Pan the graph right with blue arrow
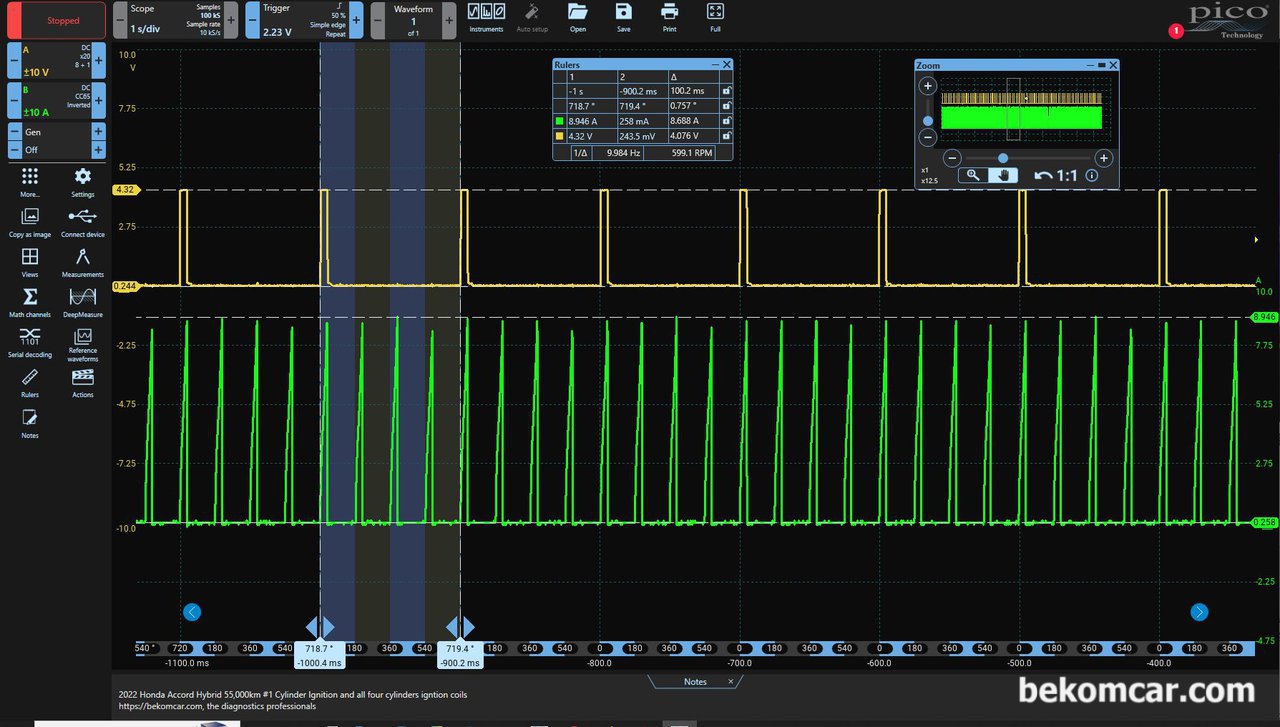The height and width of the screenshot is (727, 1280). pos(1199,612)
